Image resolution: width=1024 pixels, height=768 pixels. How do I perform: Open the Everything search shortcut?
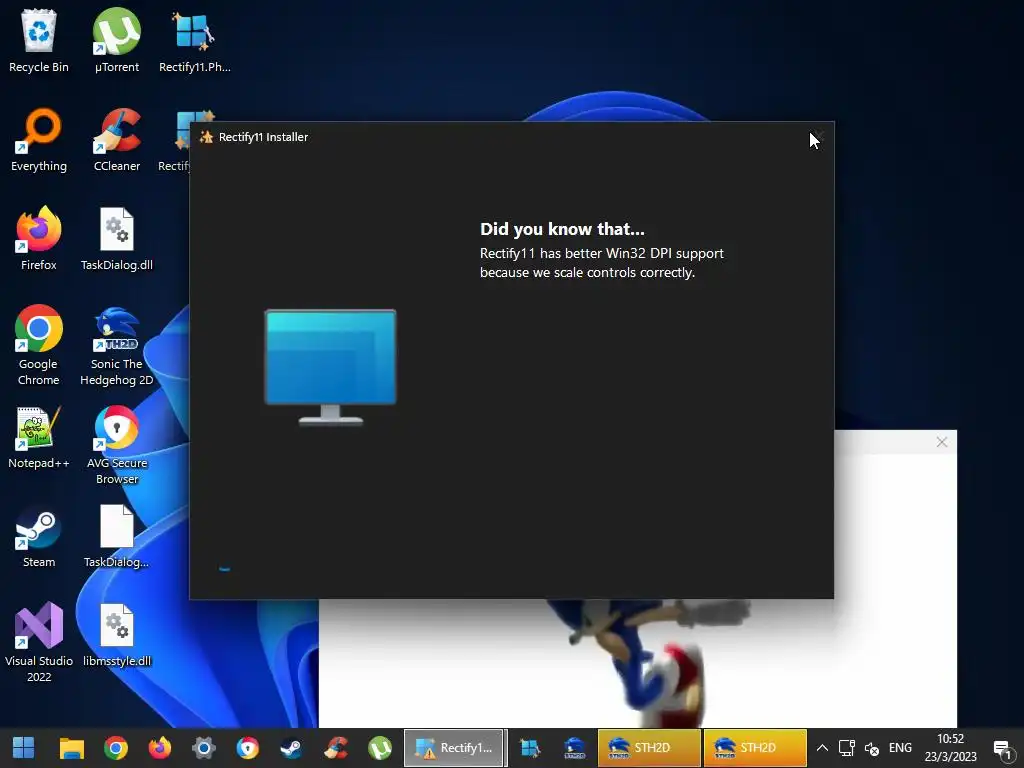[39, 140]
